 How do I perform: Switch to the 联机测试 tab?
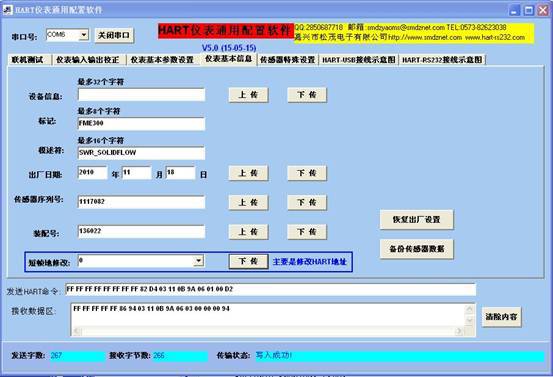coord(27,60)
